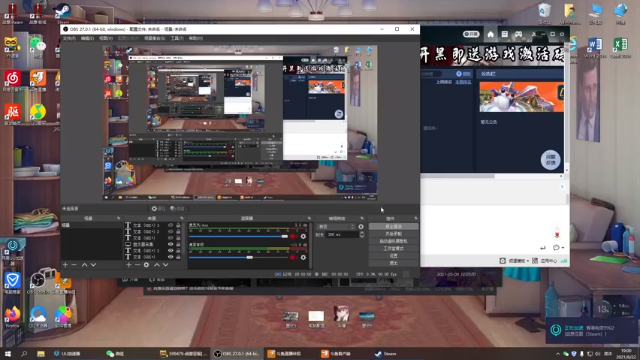Click the transition duration 300 ms field
This screenshot has height=360, width=640.
[x=342, y=235]
